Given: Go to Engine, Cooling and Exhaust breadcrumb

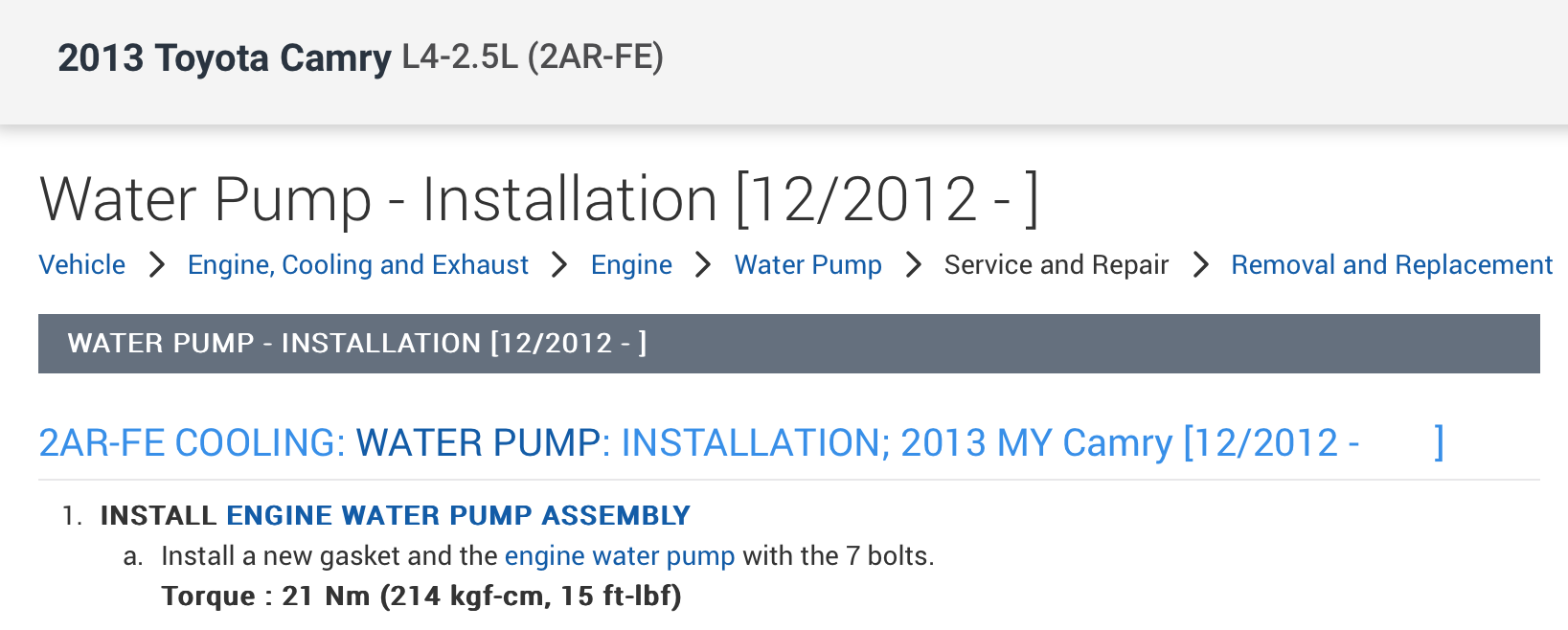Looking at the screenshot, I should tap(357, 264).
